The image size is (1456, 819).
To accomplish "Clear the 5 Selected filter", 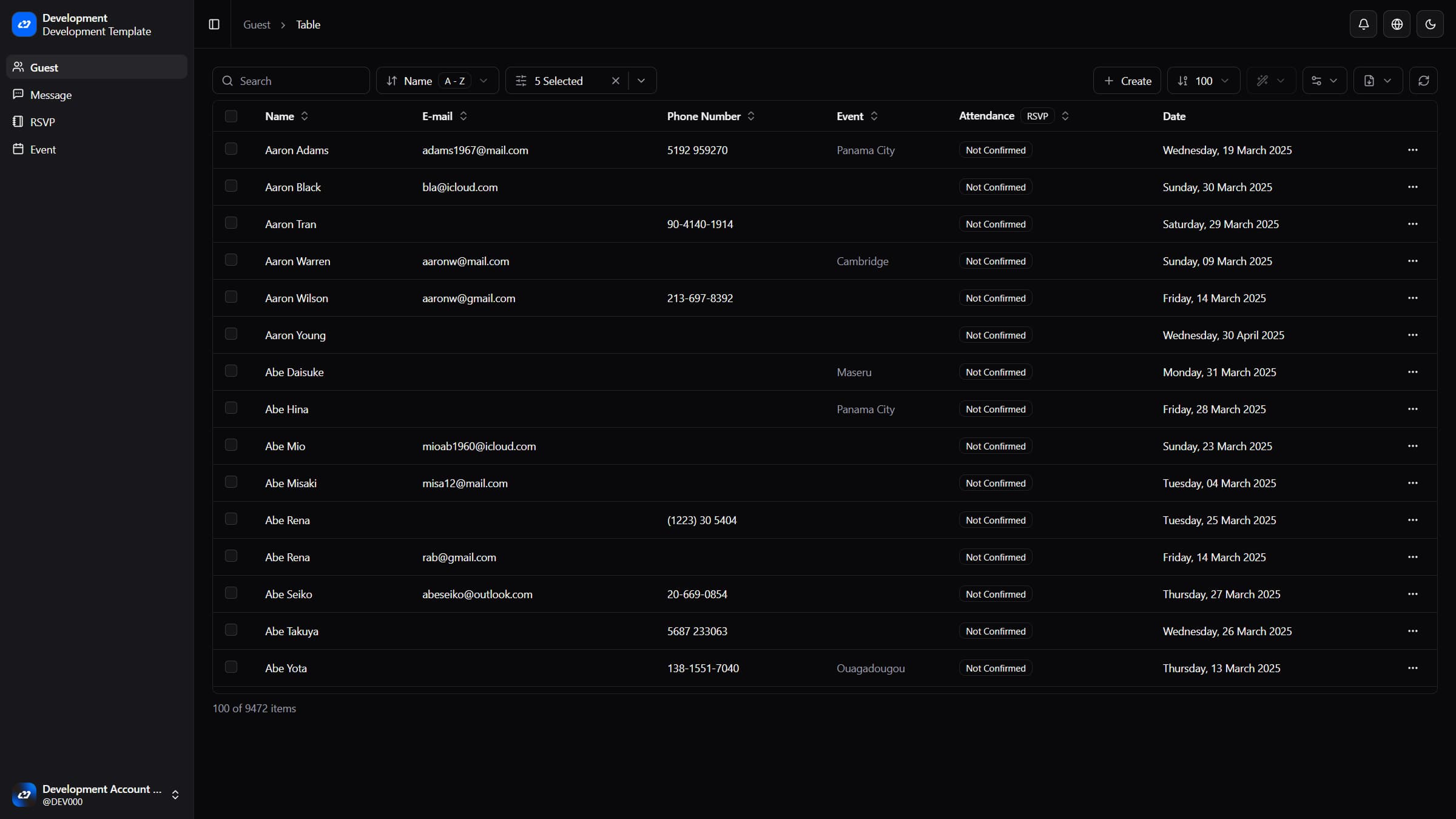I will point(615,81).
